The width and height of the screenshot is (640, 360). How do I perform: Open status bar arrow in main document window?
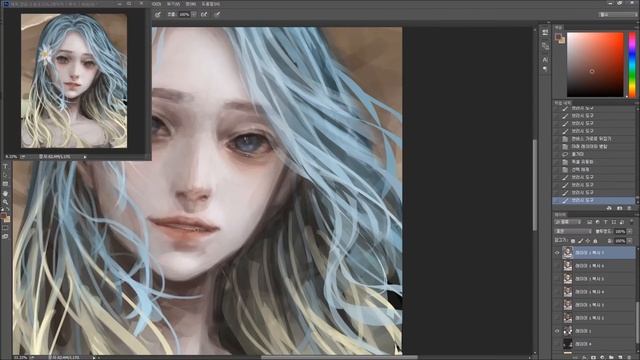click(x=94, y=358)
